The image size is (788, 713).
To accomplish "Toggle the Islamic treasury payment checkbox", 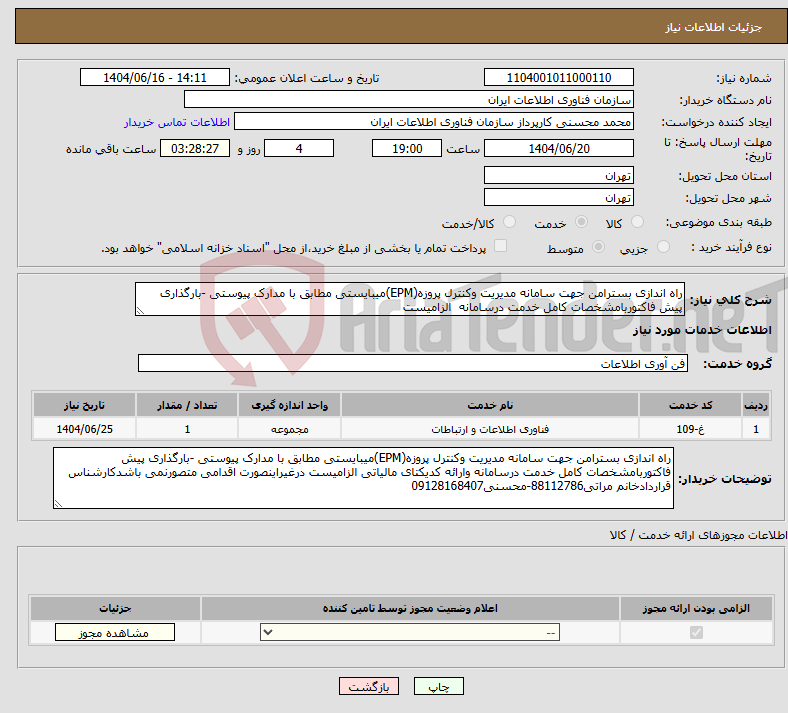I will click(500, 246).
